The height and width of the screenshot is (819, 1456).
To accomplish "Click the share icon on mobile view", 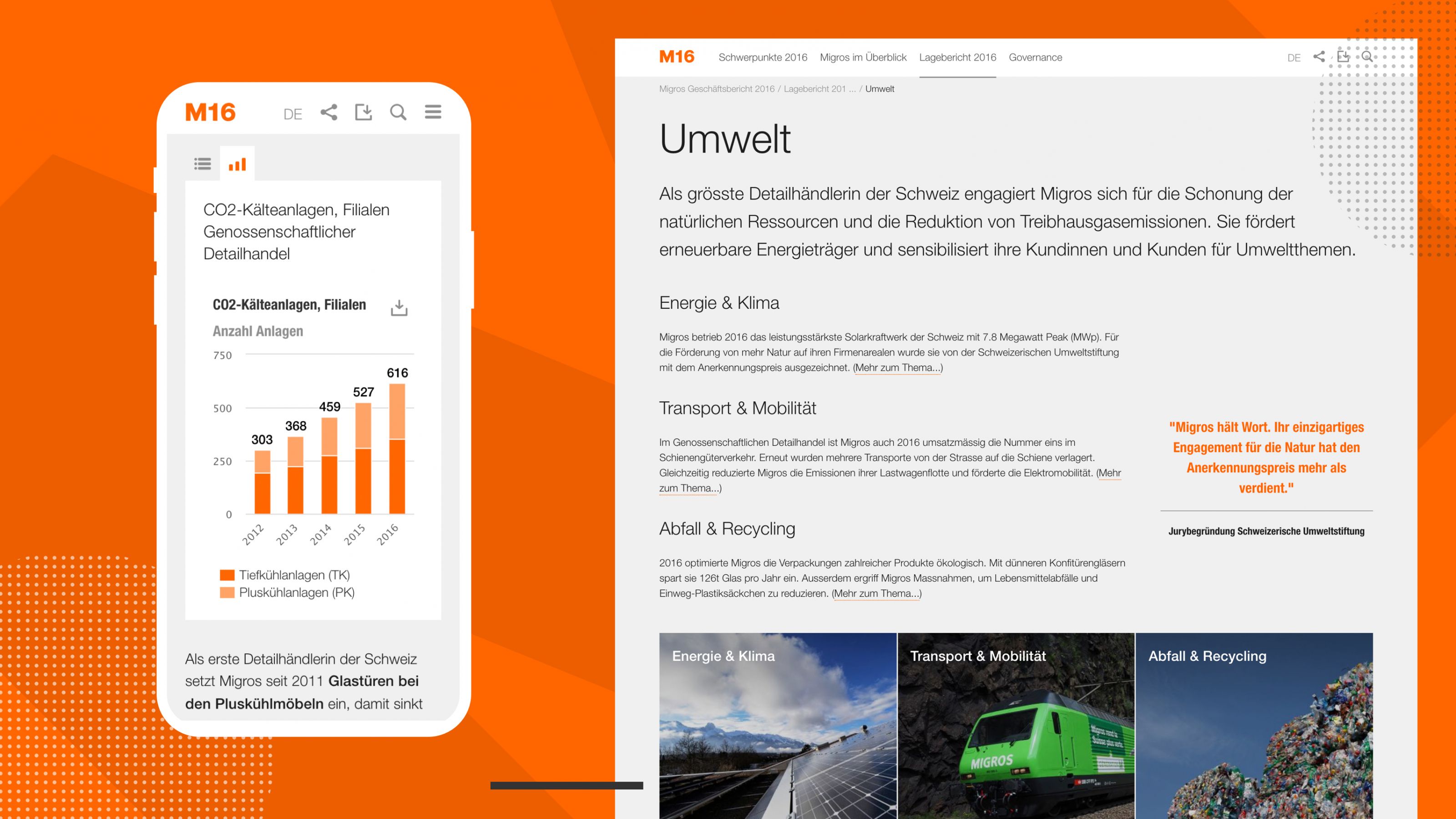I will pyautogui.click(x=328, y=111).
